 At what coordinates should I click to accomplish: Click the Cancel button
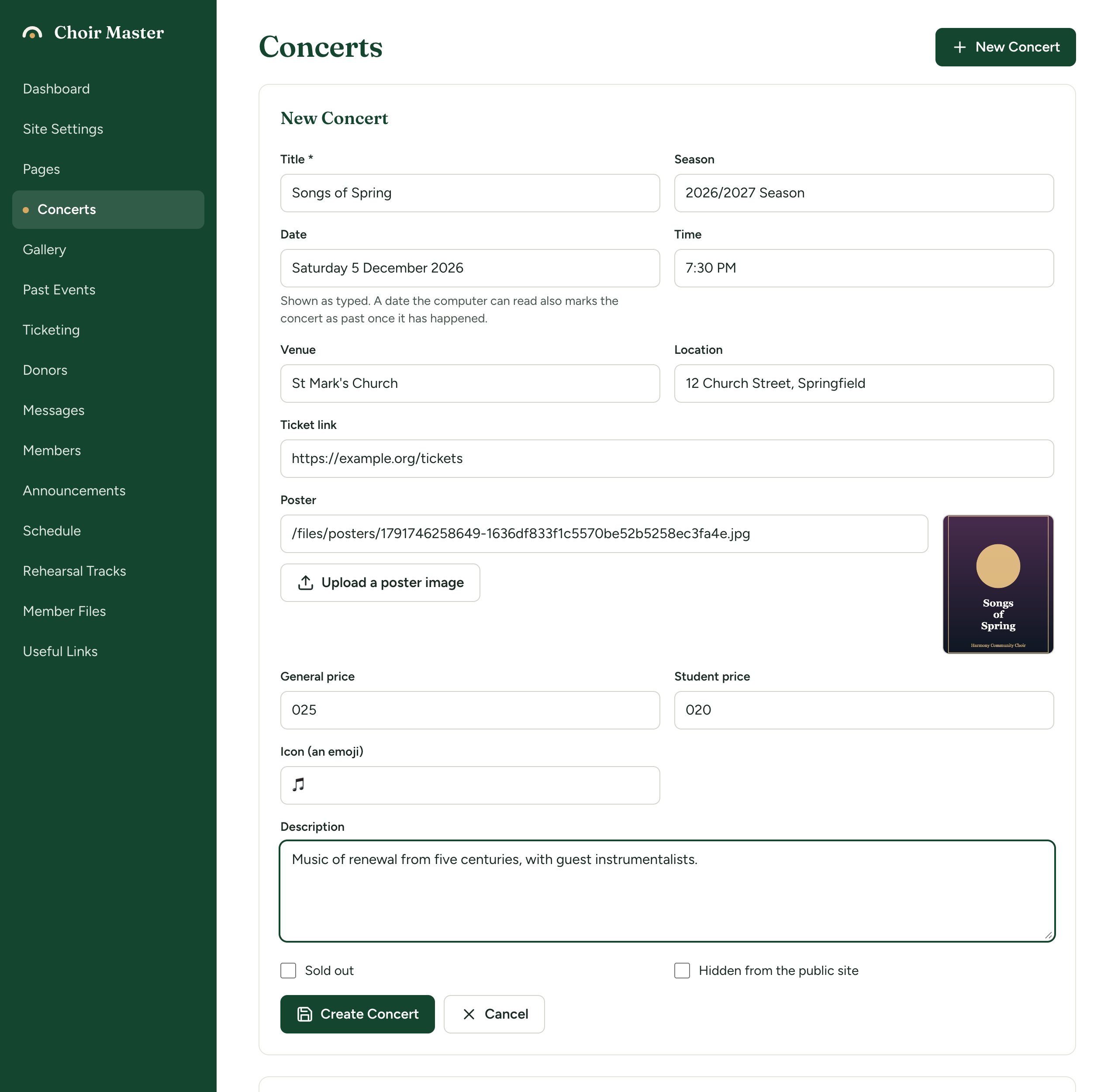point(494,1014)
